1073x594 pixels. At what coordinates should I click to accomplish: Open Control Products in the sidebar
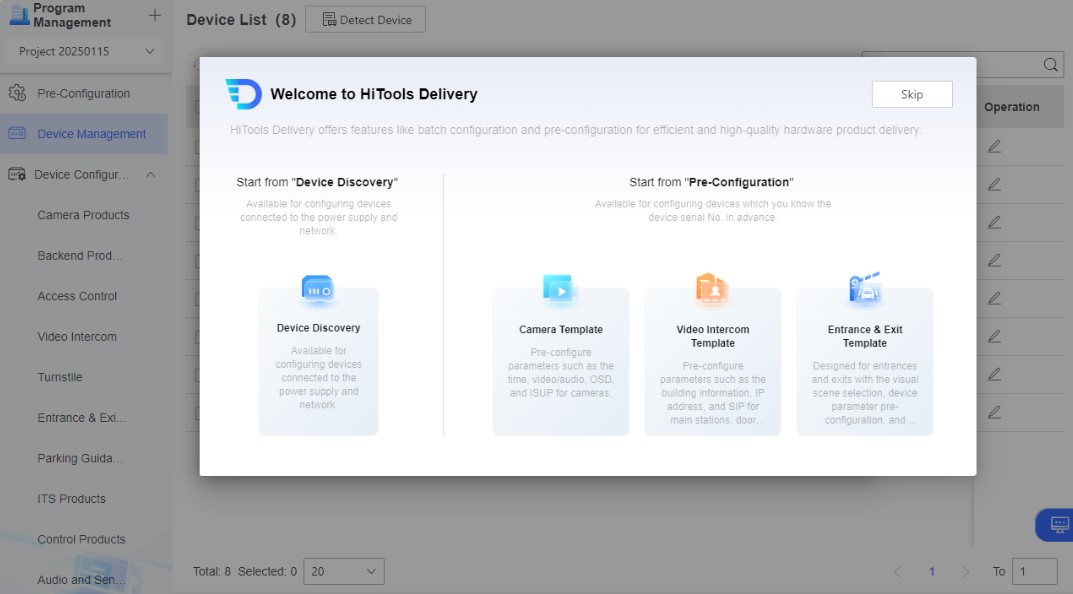[81, 539]
